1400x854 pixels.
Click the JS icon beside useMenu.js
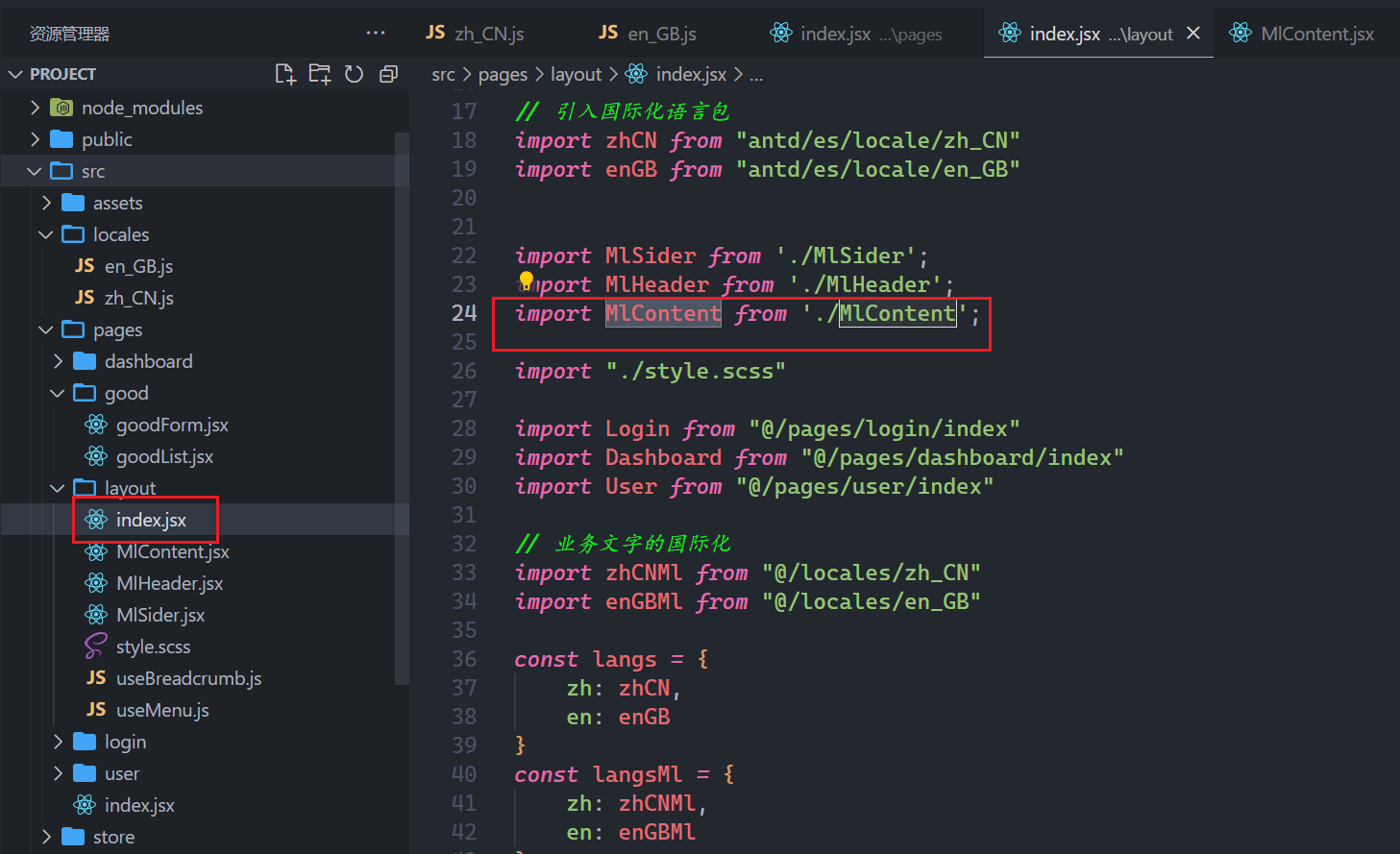click(96, 710)
